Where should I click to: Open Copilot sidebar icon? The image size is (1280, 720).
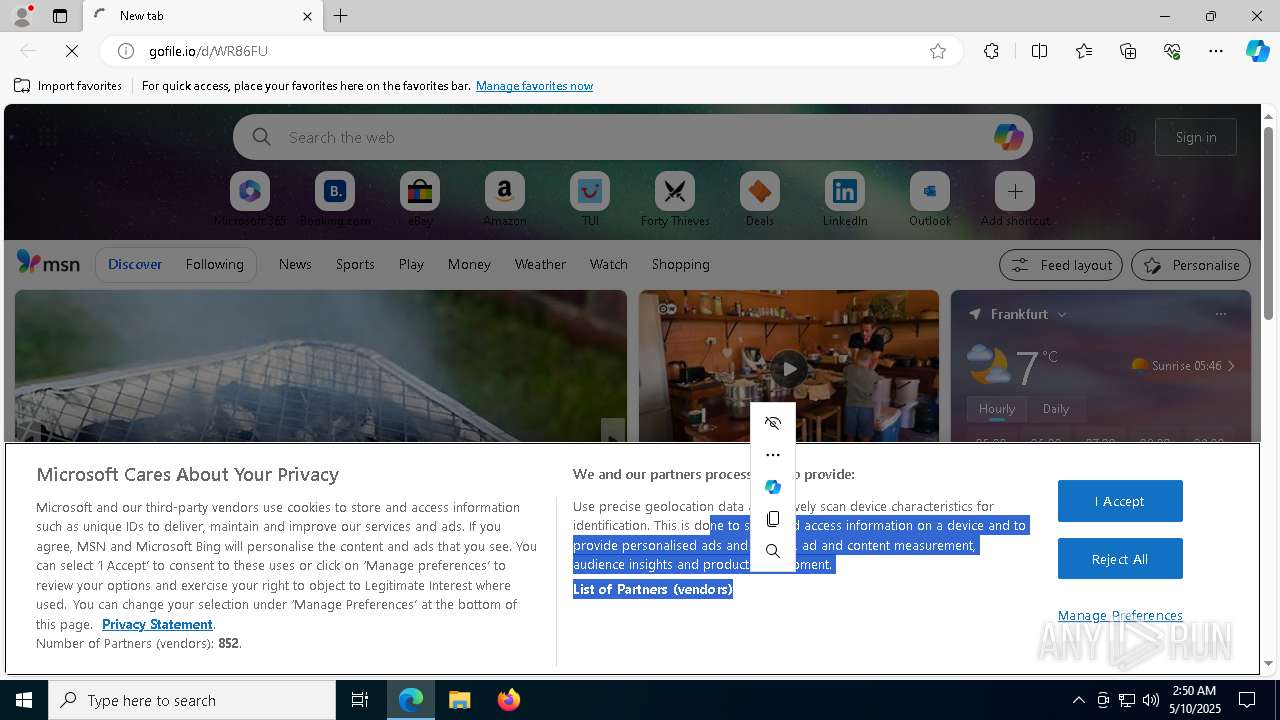point(1257,51)
